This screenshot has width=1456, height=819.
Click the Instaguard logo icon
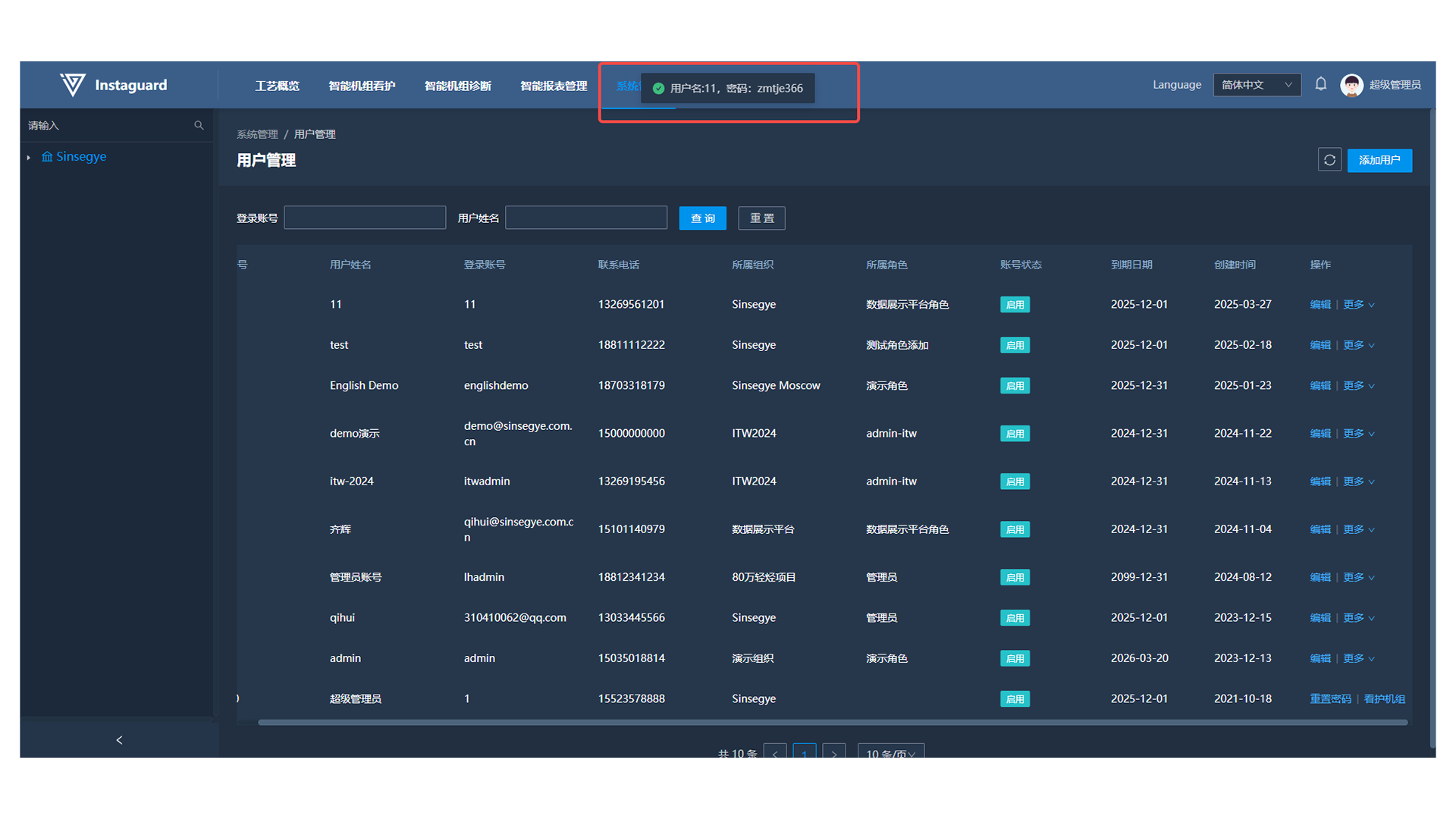(x=73, y=85)
